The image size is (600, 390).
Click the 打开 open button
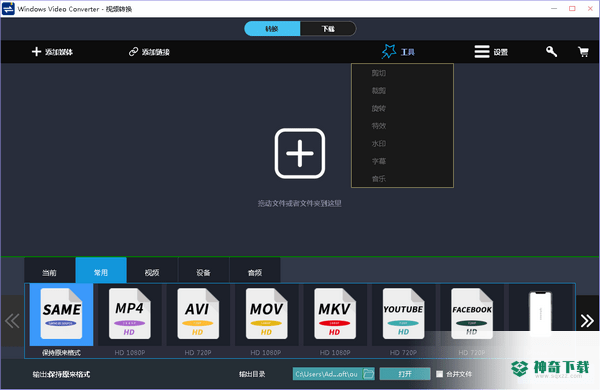(x=405, y=374)
